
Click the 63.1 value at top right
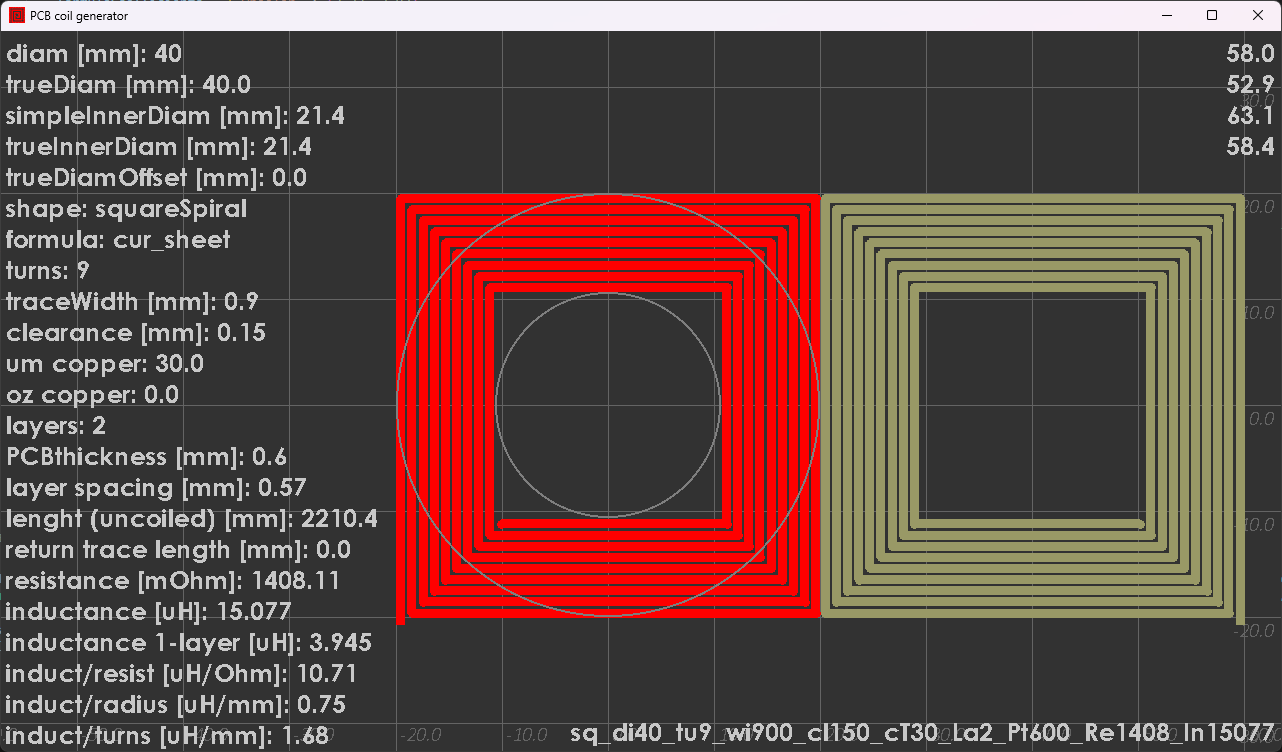tap(1251, 116)
